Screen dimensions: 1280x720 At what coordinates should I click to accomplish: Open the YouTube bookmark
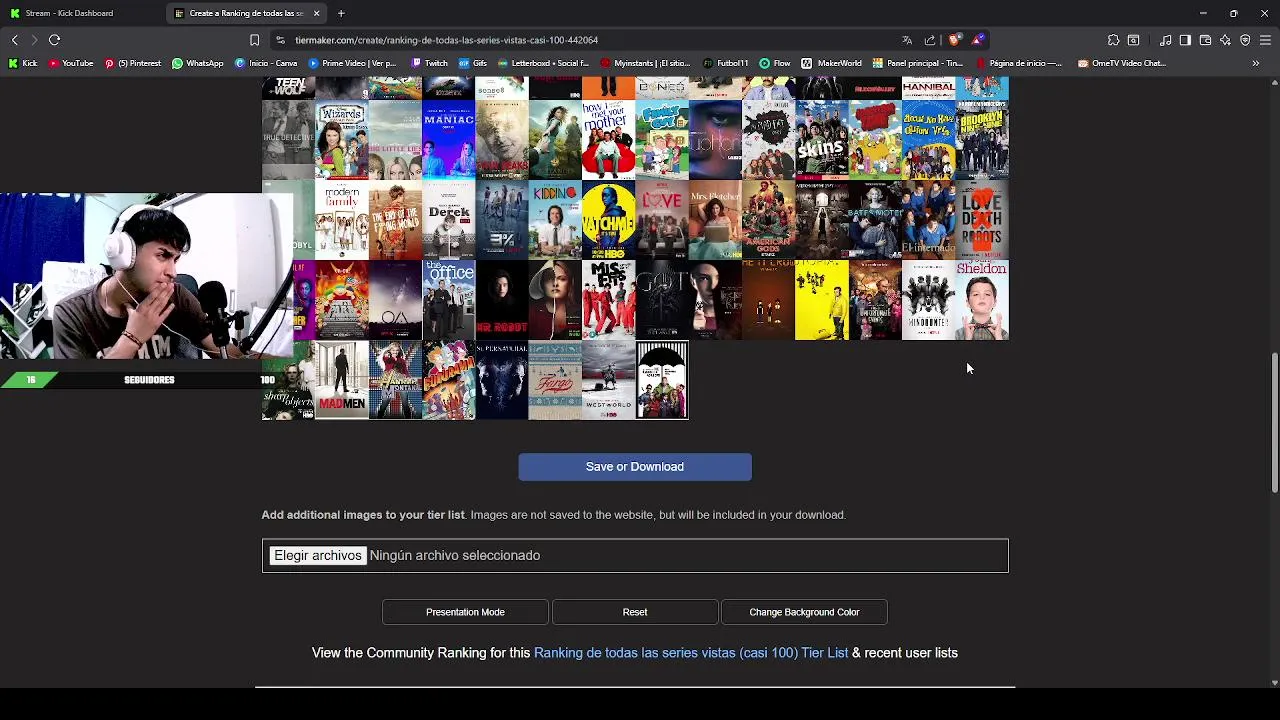(71, 63)
